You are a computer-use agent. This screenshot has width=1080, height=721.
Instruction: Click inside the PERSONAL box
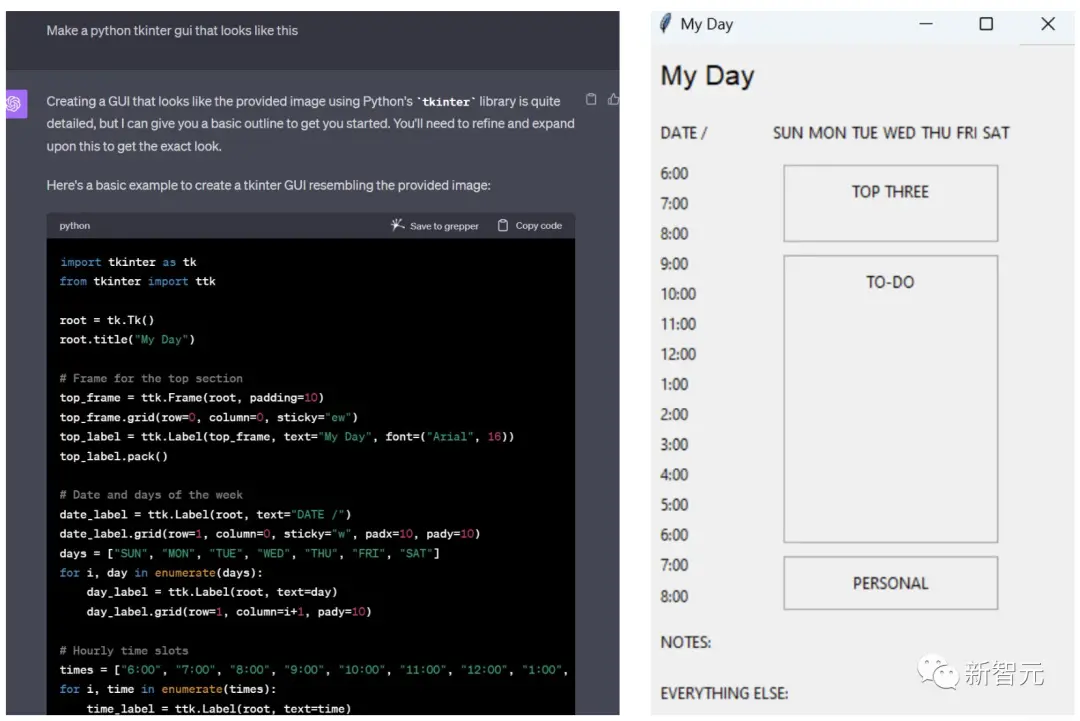click(890, 583)
